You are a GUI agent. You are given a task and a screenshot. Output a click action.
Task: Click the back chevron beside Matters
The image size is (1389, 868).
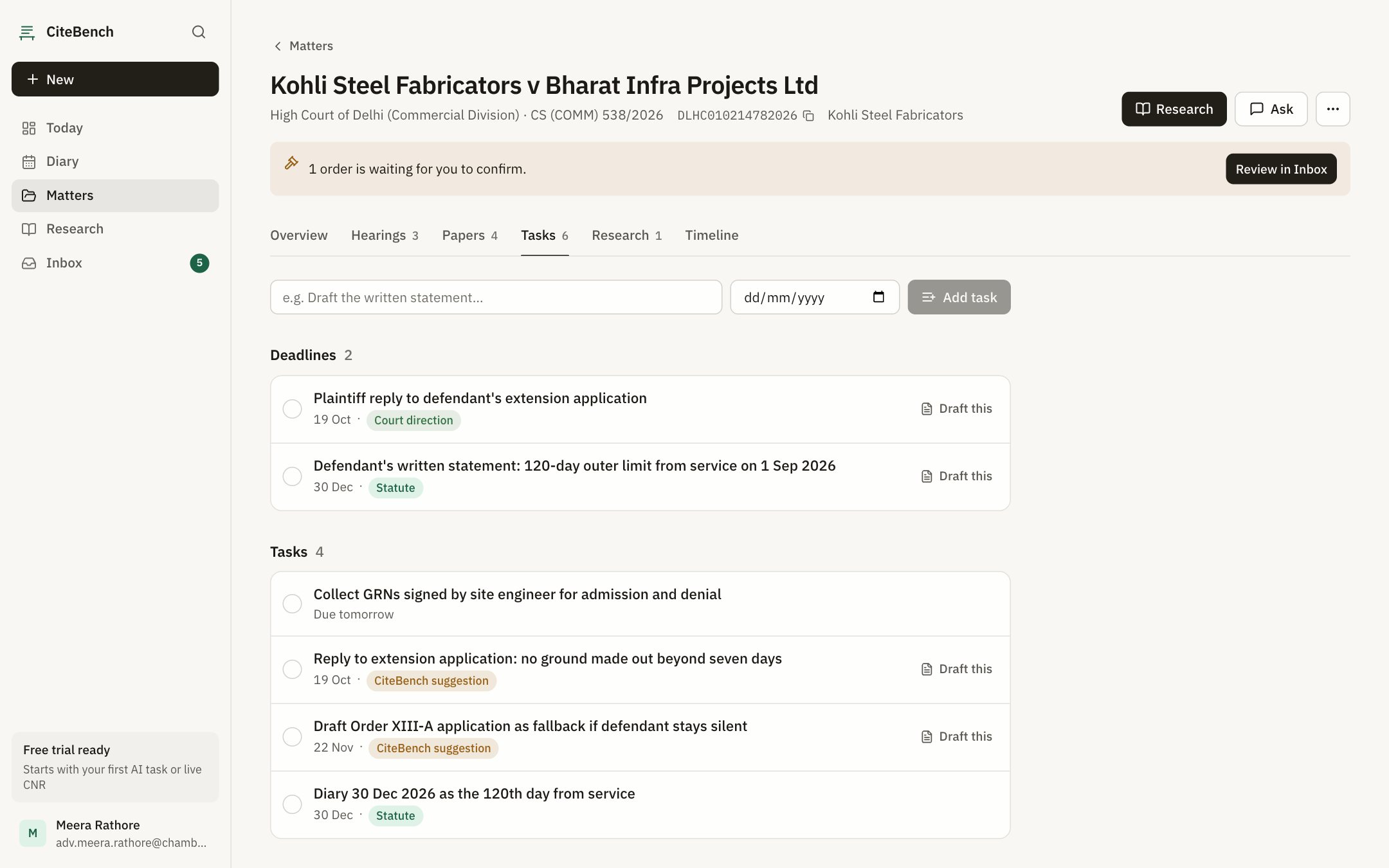278,46
